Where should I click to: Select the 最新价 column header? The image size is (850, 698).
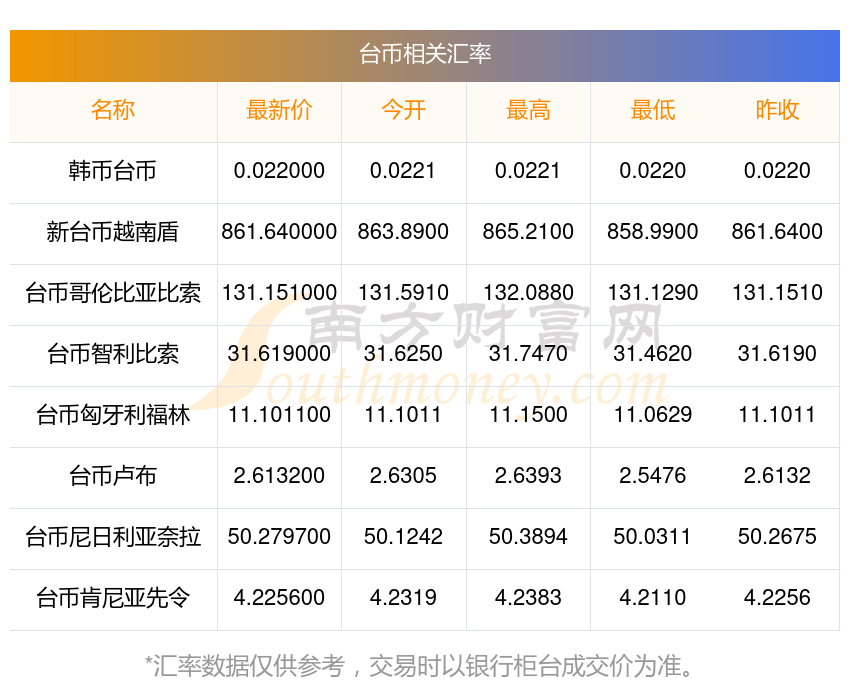(x=279, y=110)
